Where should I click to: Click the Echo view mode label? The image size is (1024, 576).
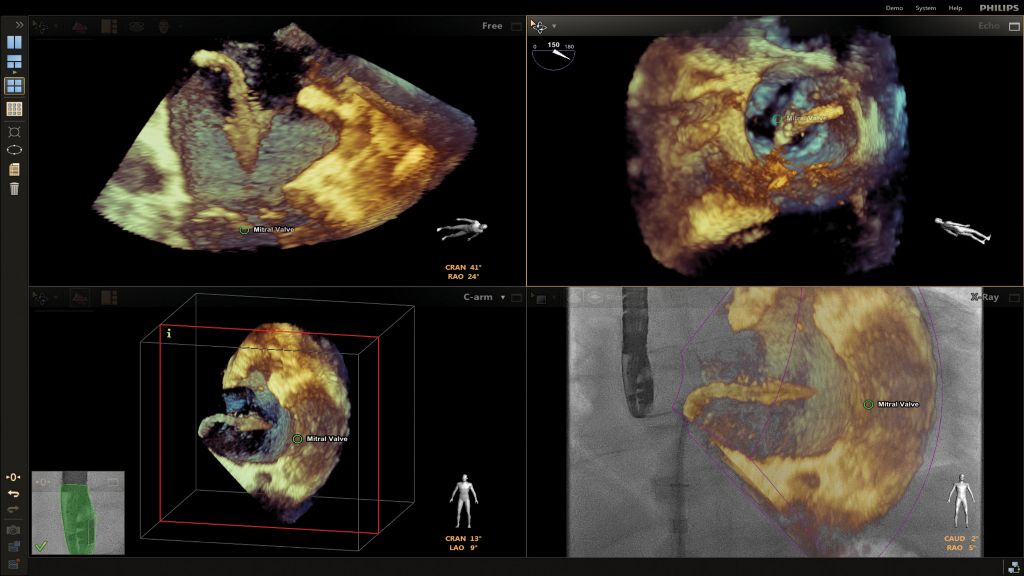coord(989,26)
